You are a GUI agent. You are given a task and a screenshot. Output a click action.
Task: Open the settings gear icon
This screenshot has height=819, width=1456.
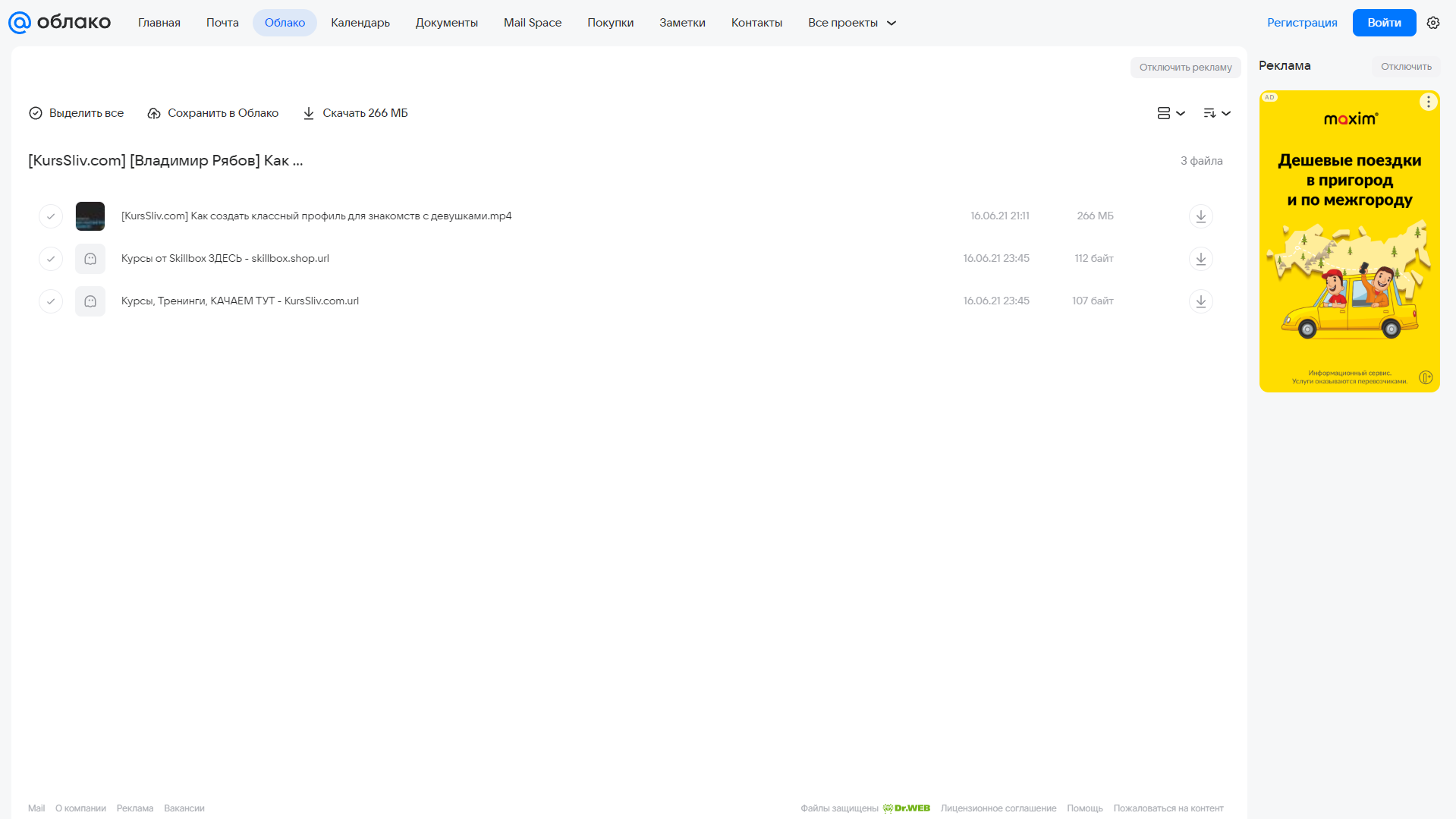coord(1433,23)
